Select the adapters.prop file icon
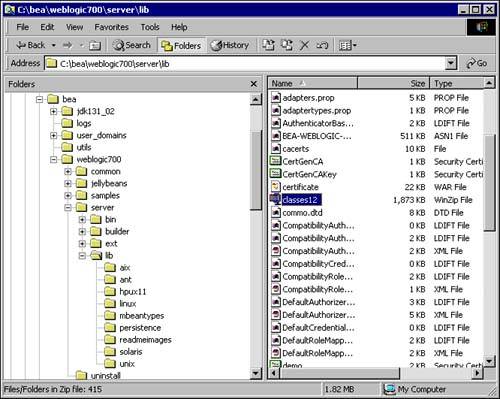 [275, 98]
